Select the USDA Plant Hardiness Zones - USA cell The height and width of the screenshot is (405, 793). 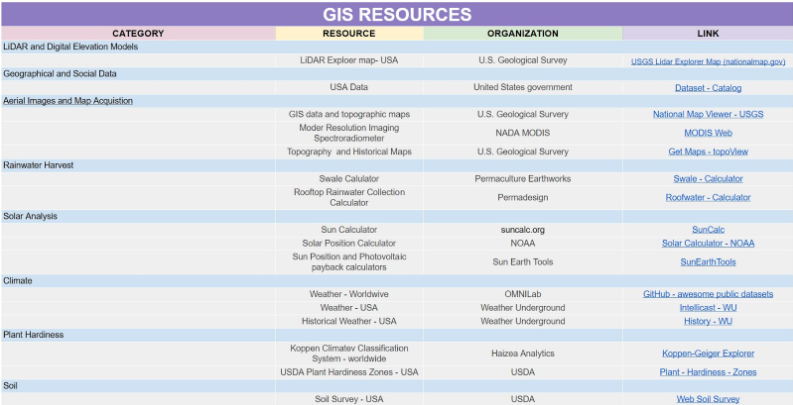tap(349, 372)
